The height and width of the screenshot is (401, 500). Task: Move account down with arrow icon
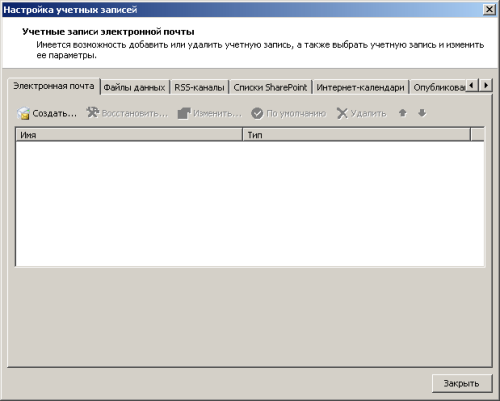[422, 113]
